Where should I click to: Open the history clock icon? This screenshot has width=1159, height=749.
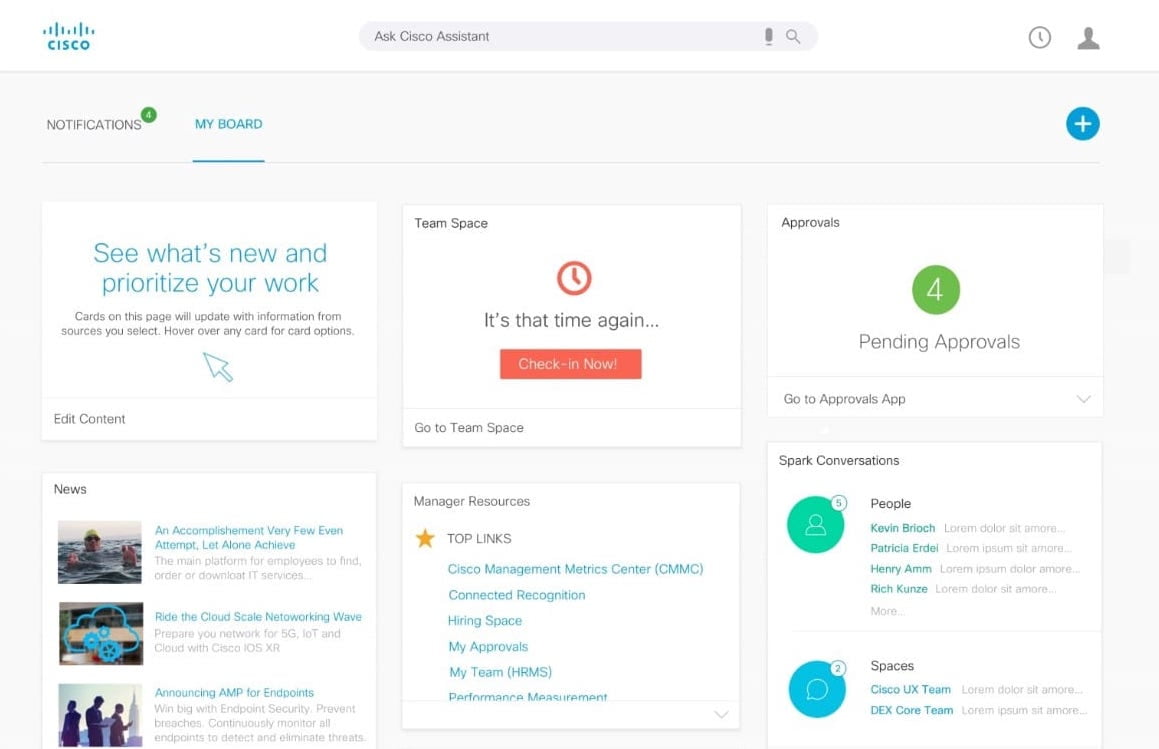[x=1039, y=37]
